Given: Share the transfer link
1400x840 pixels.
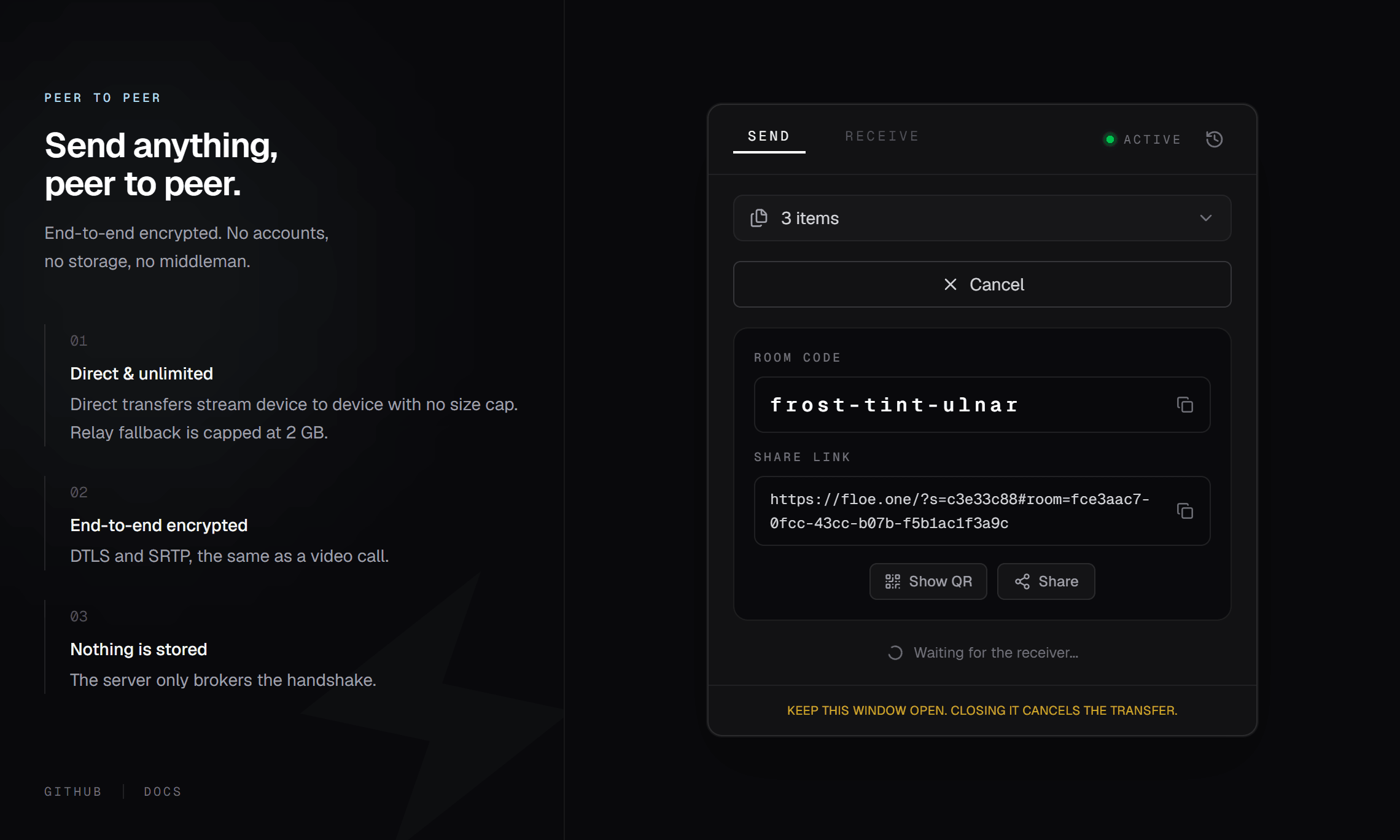Looking at the screenshot, I should click(1046, 581).
